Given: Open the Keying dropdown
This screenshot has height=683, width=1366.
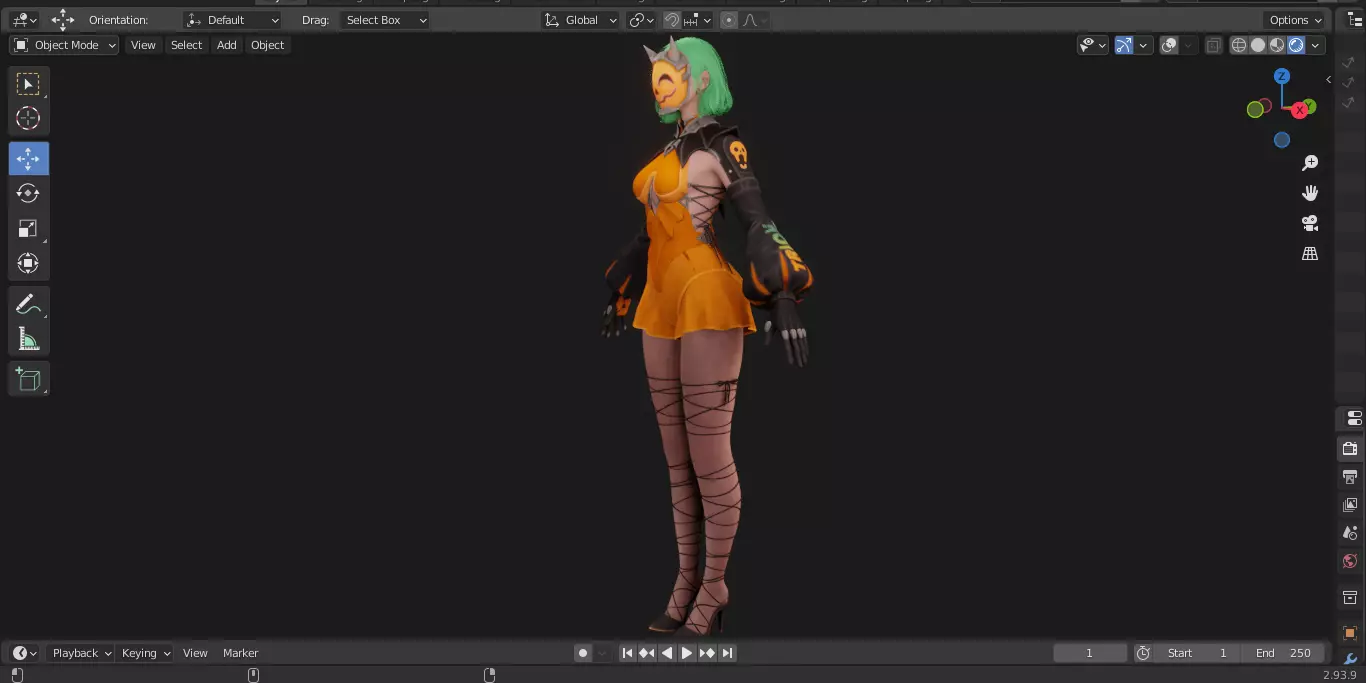Looking at the screenshot, I should click(146, 653).
